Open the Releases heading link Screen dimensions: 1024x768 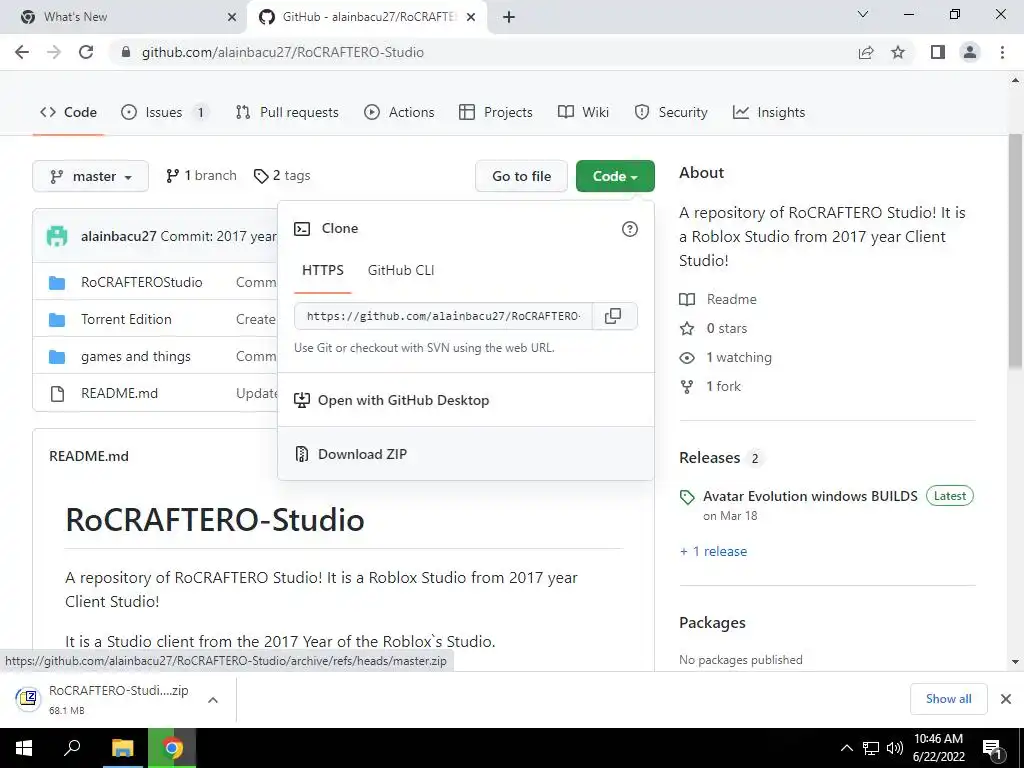click(x=709, y=458)
